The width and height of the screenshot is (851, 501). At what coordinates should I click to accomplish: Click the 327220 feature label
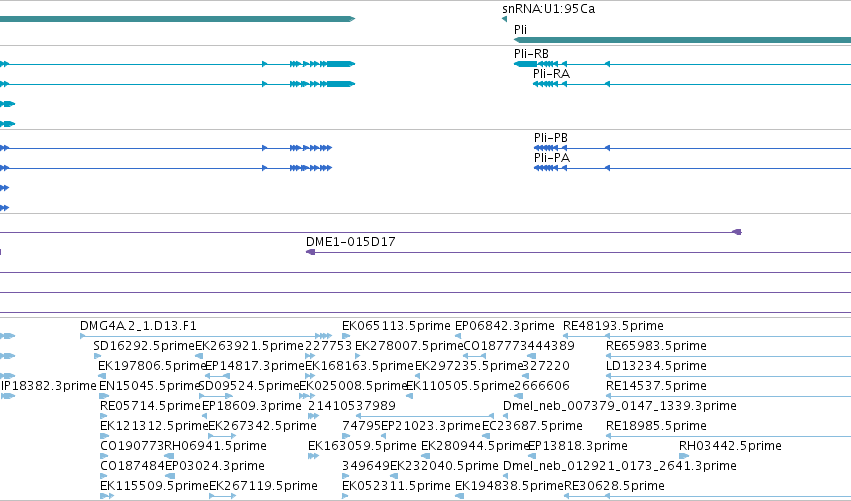click(x=546, y=366)
